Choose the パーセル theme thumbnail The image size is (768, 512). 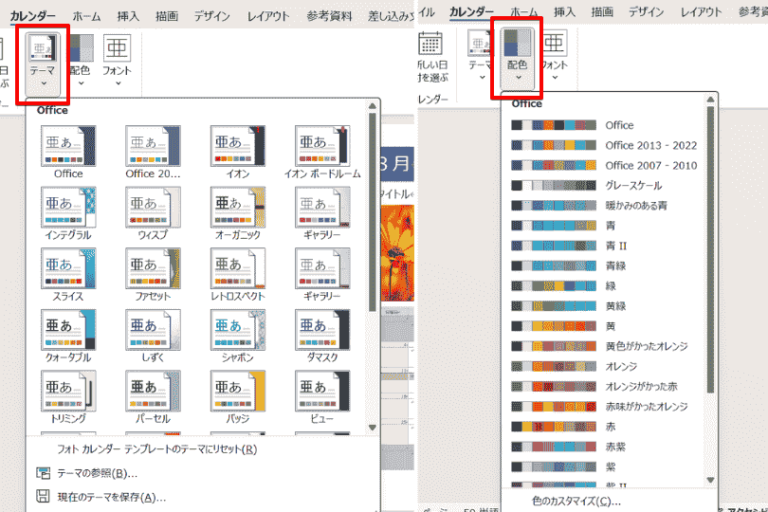(153, 391)
